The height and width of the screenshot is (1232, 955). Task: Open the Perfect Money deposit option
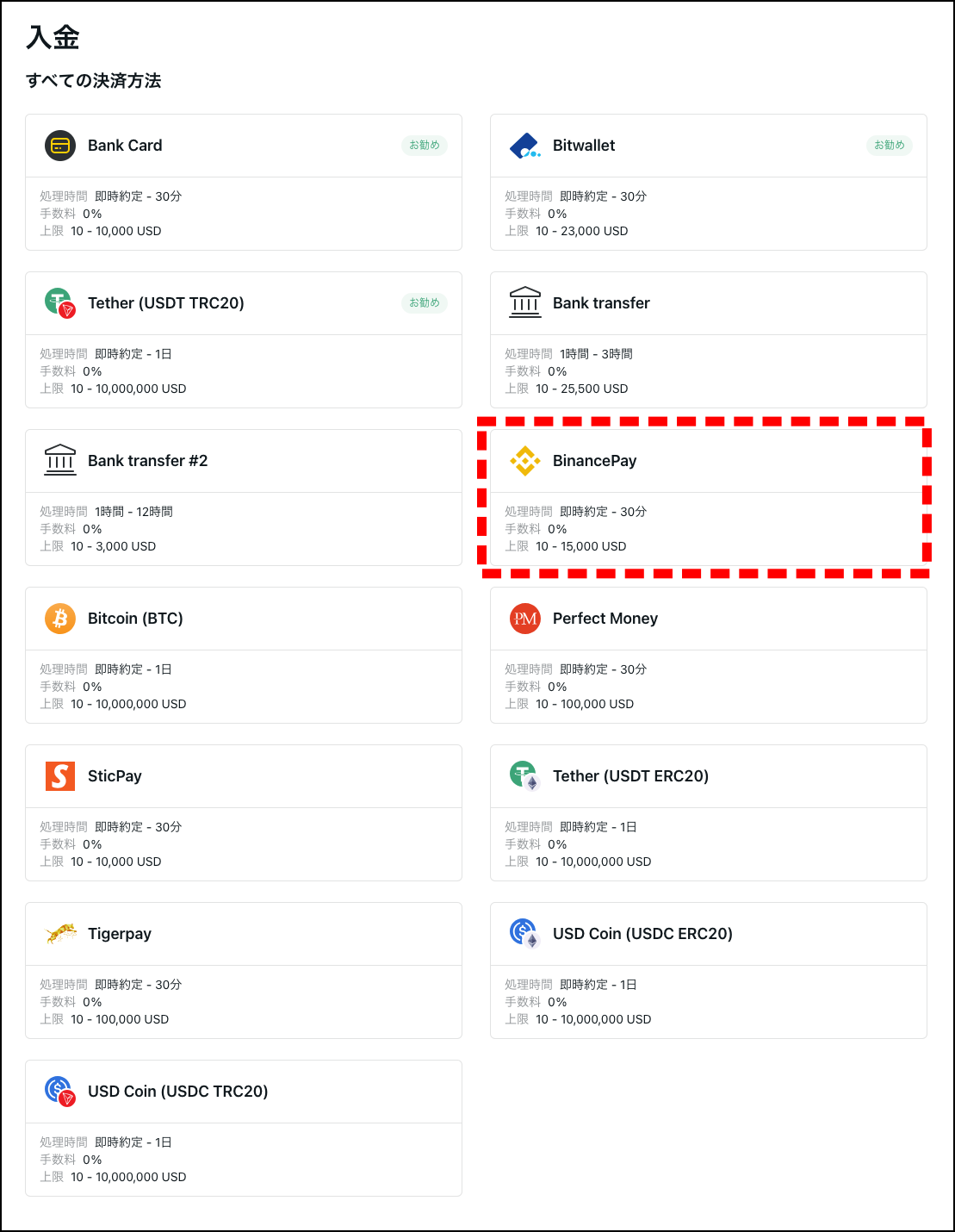(605, 619)
